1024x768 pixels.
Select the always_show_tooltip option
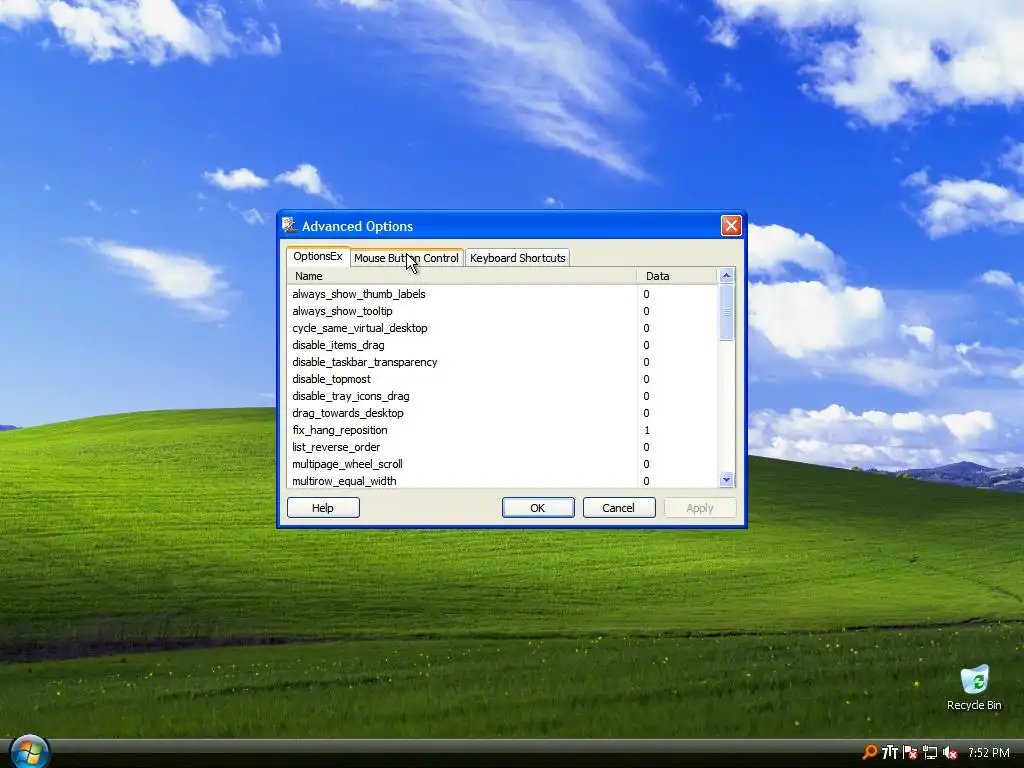tap(502, 311)
